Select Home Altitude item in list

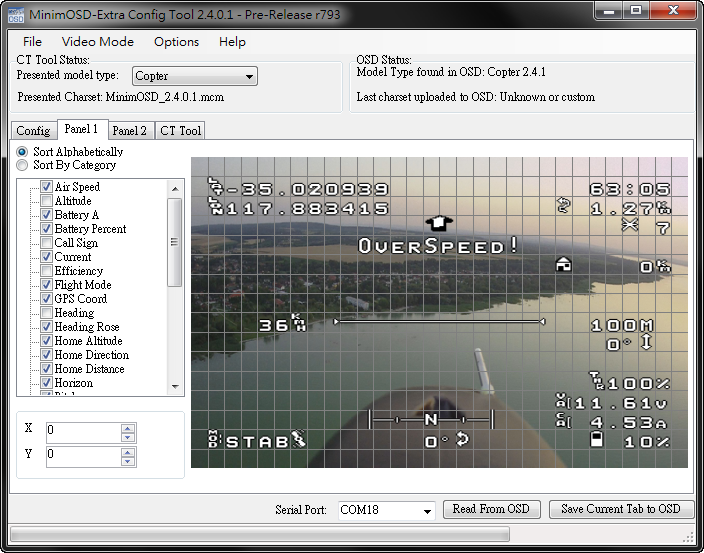pyautogui.click(x=88, y=341)
